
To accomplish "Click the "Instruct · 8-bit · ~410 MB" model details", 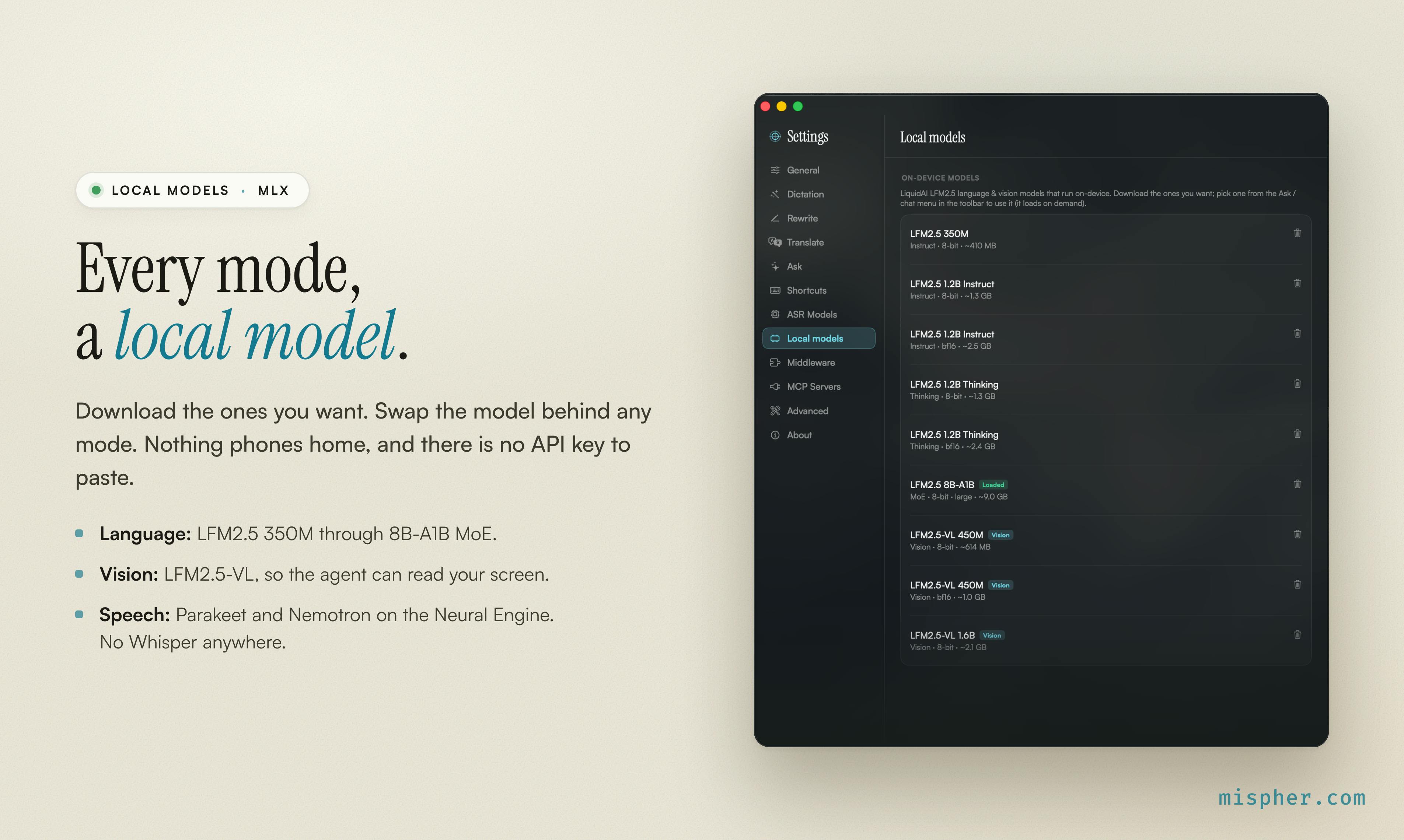I will tap(953, 246).
